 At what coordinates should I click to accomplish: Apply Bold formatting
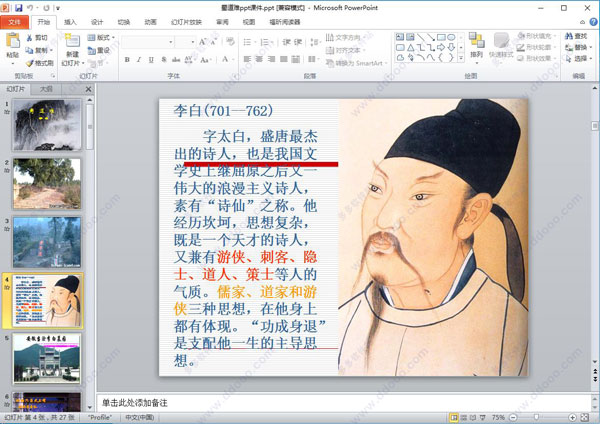(x=127, y=59)
